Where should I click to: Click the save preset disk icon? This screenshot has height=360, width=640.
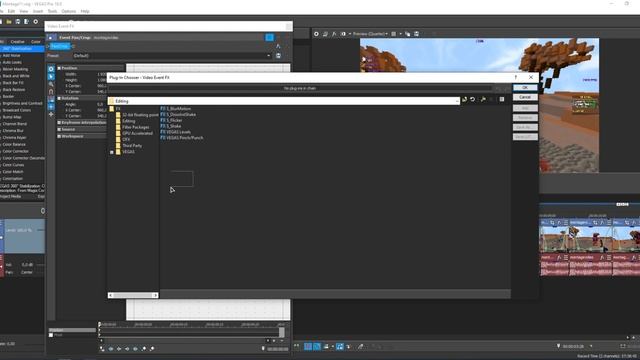(x=278, y=56)
